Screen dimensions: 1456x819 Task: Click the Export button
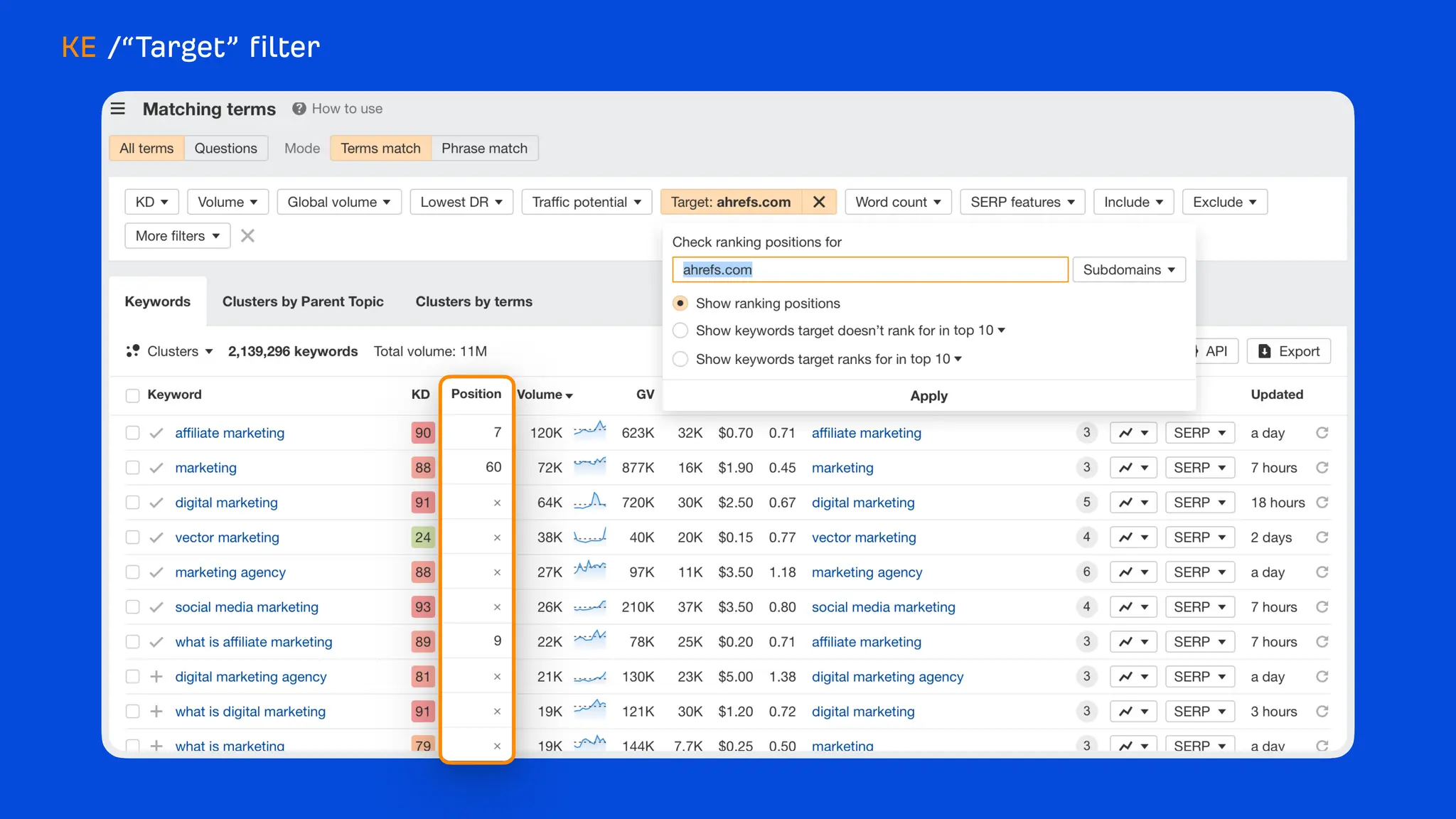pos(1289,351)
